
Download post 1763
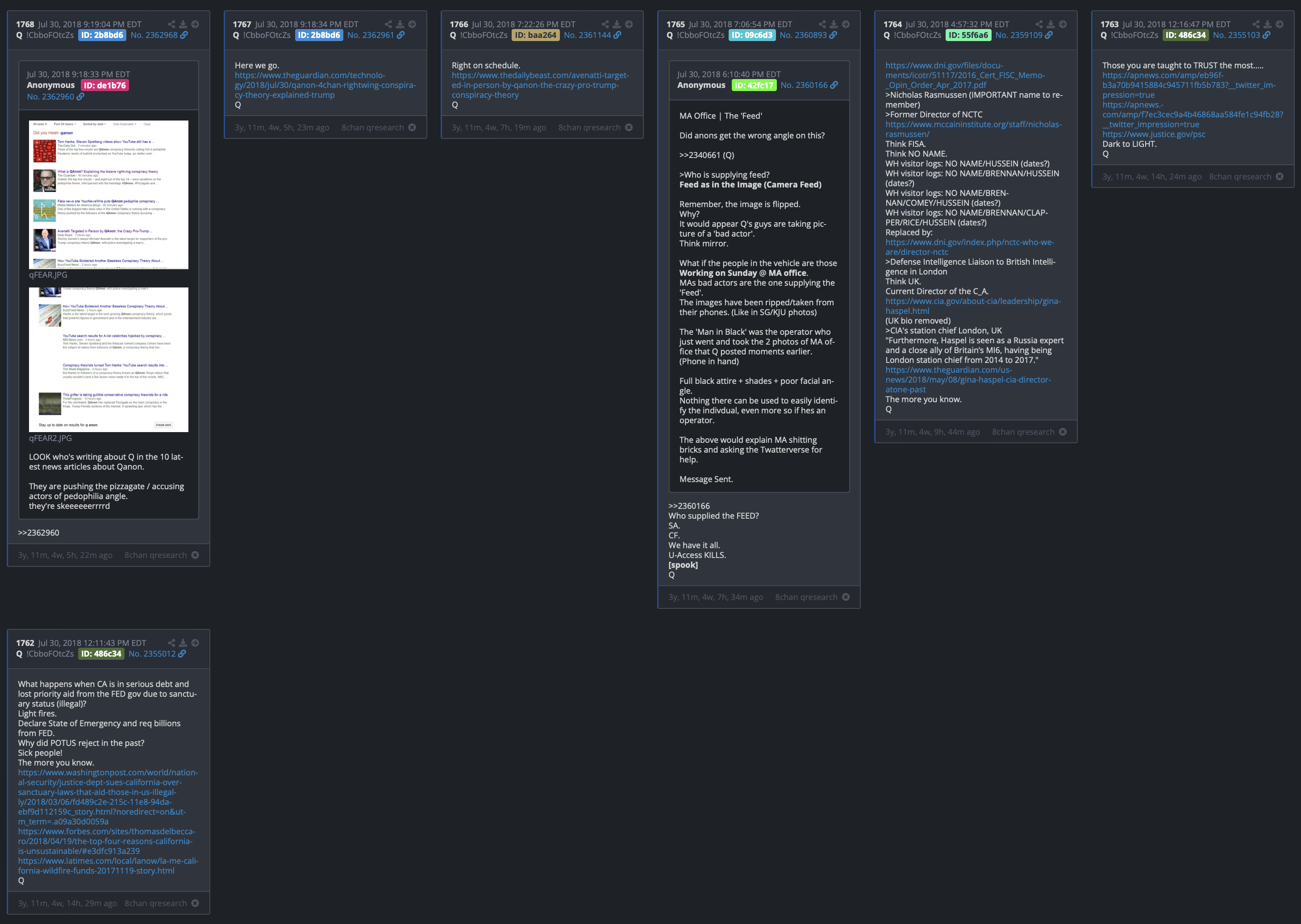pos(1268,25)
